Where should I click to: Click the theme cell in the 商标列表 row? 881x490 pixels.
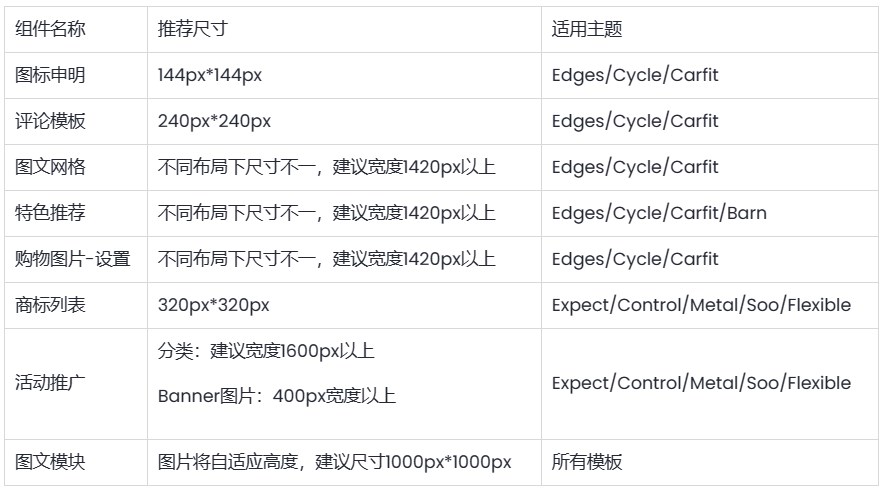pyautogui.click(x=701, y=305)
